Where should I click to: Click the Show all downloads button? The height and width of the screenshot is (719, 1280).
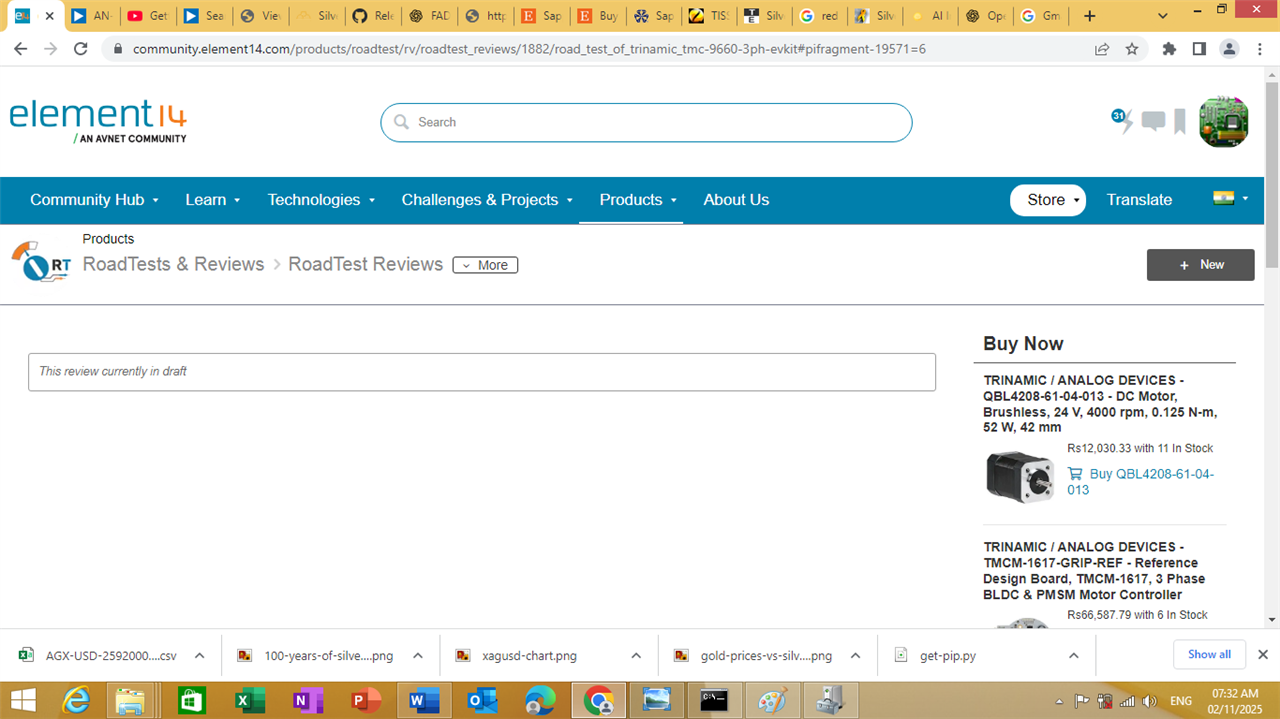click(1209, 654)
